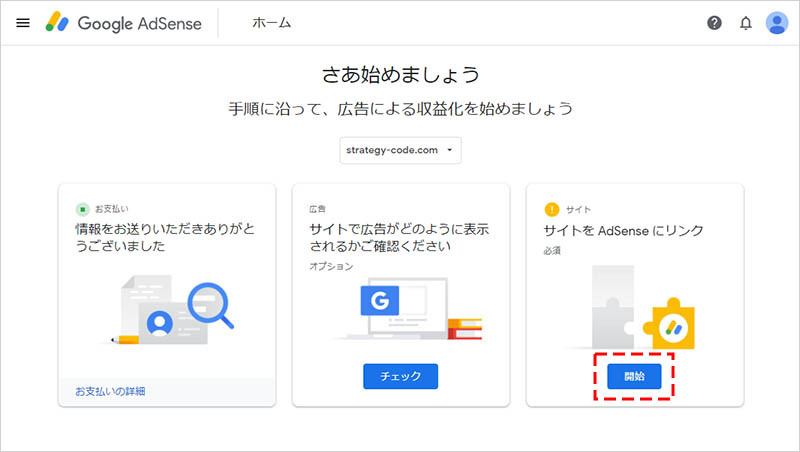Click the yellow site warning icon
The height and width of the screenshot is (452, 800).
click(550, 209)
